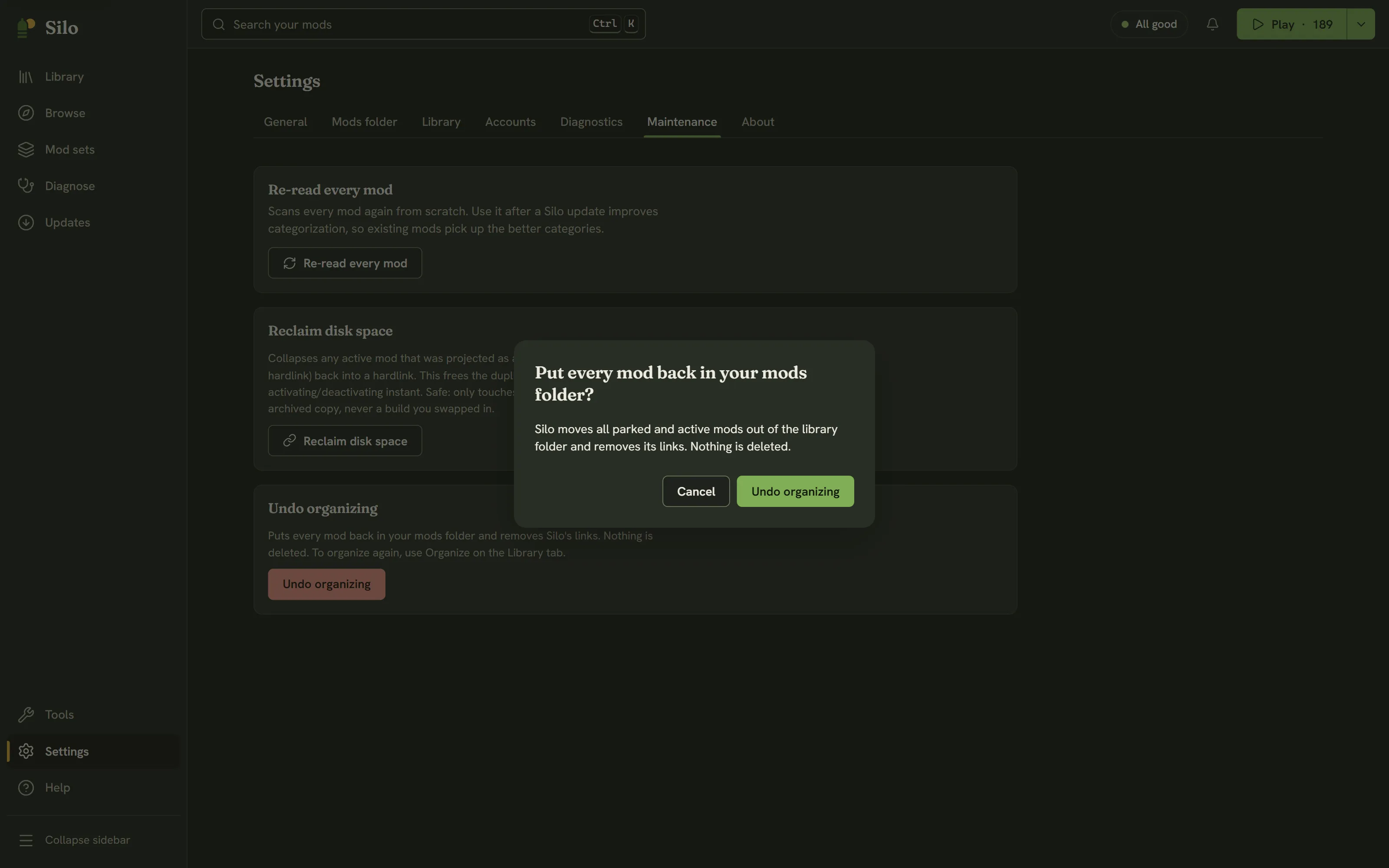The height and width of the screenshot is (868, 1389).
Task: Switch to the General tab
Action: [285, 122]
